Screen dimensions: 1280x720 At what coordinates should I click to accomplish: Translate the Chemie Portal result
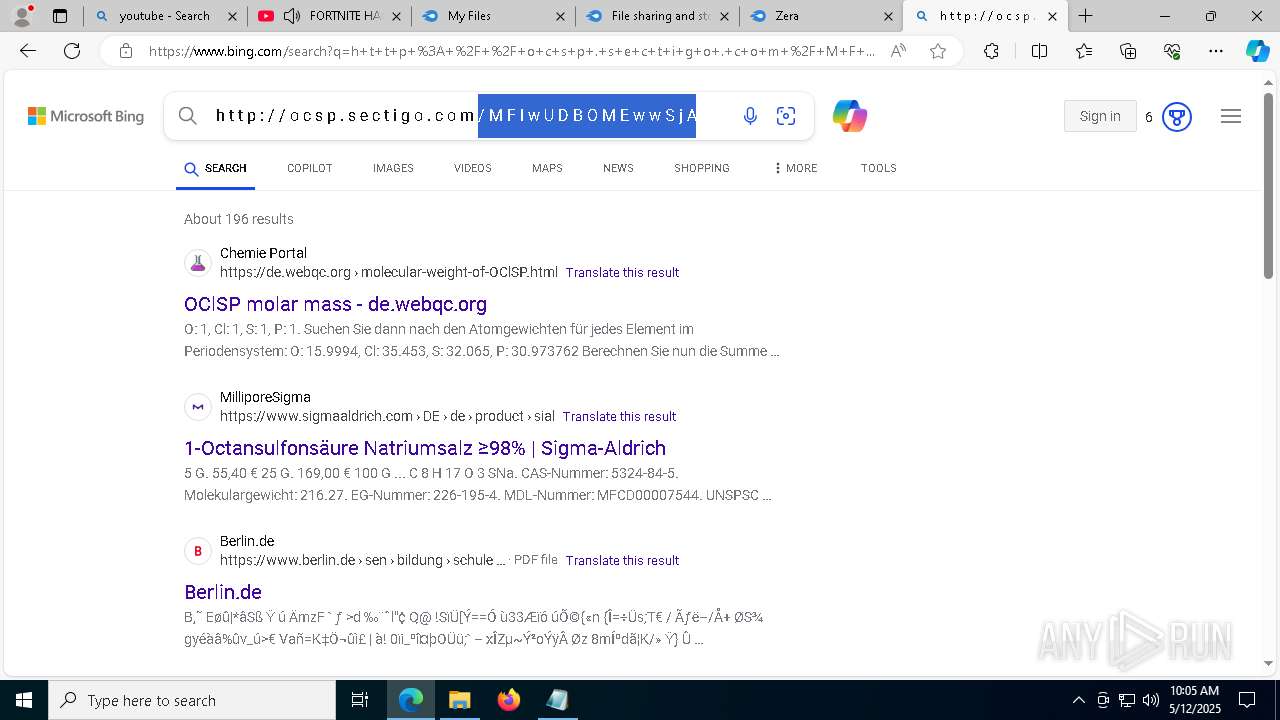click(x=622, y=272)
